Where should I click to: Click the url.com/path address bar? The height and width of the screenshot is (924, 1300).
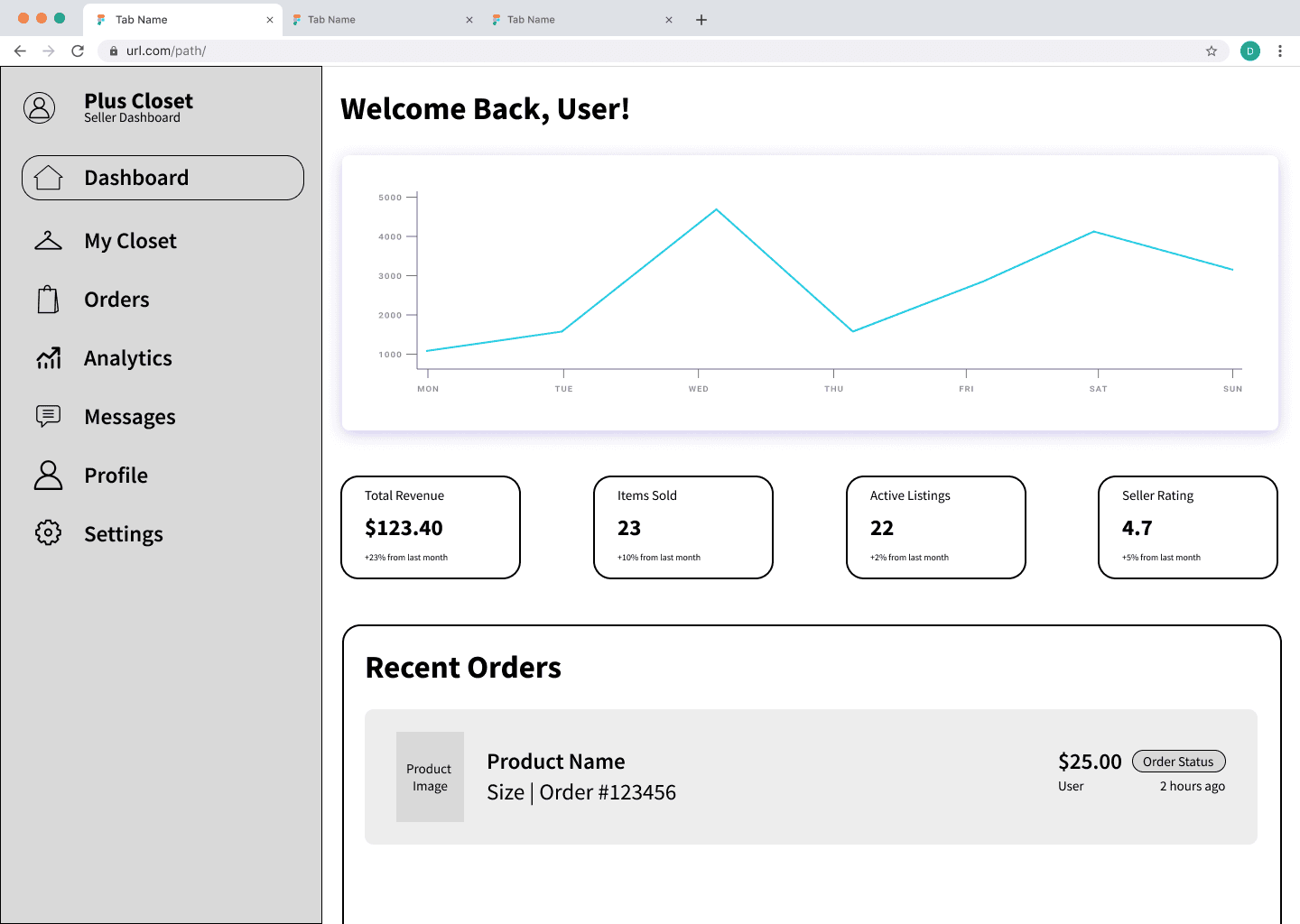pyautogui.click(x=663, y=51)
